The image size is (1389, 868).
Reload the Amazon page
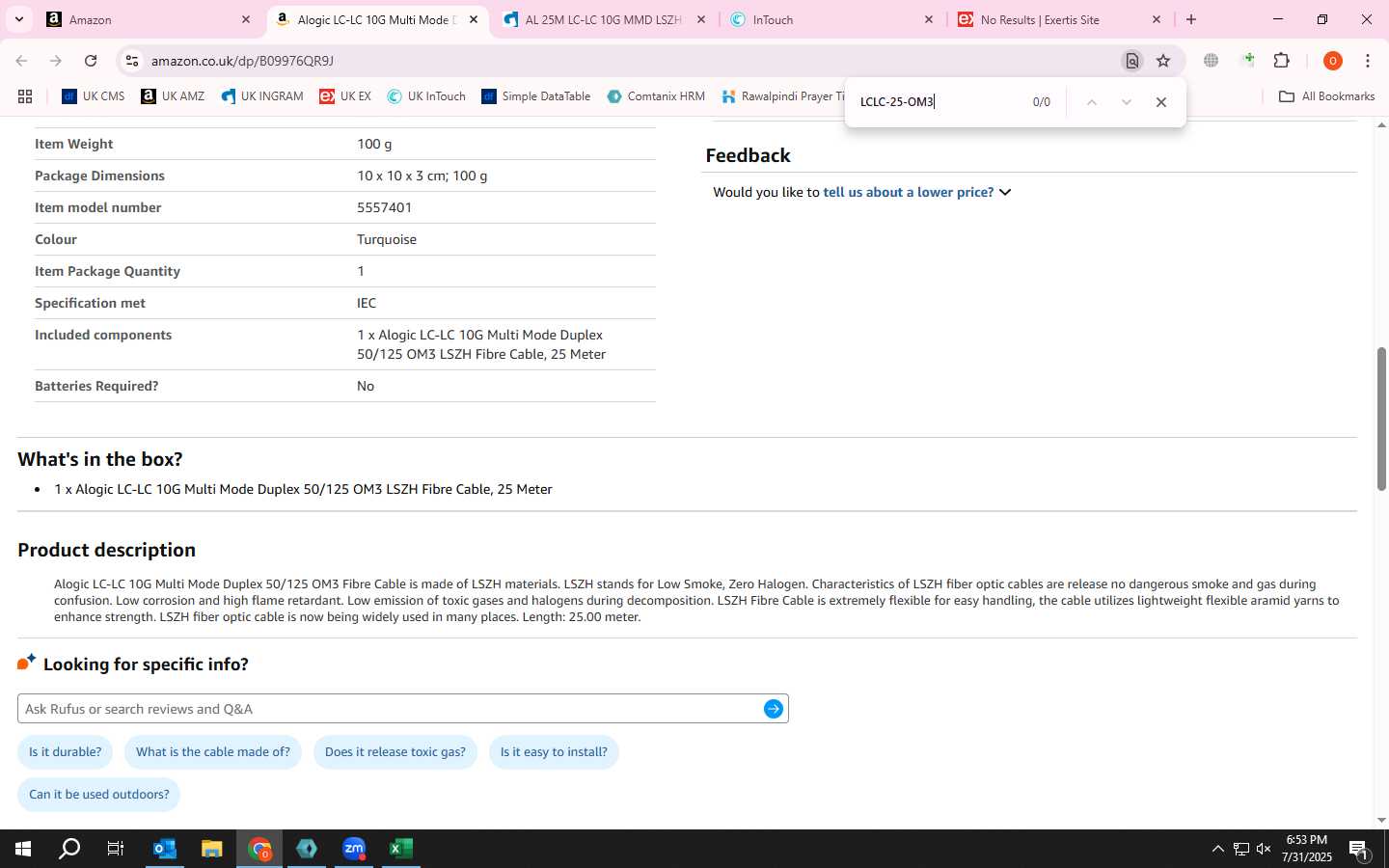tap(91, 61)
